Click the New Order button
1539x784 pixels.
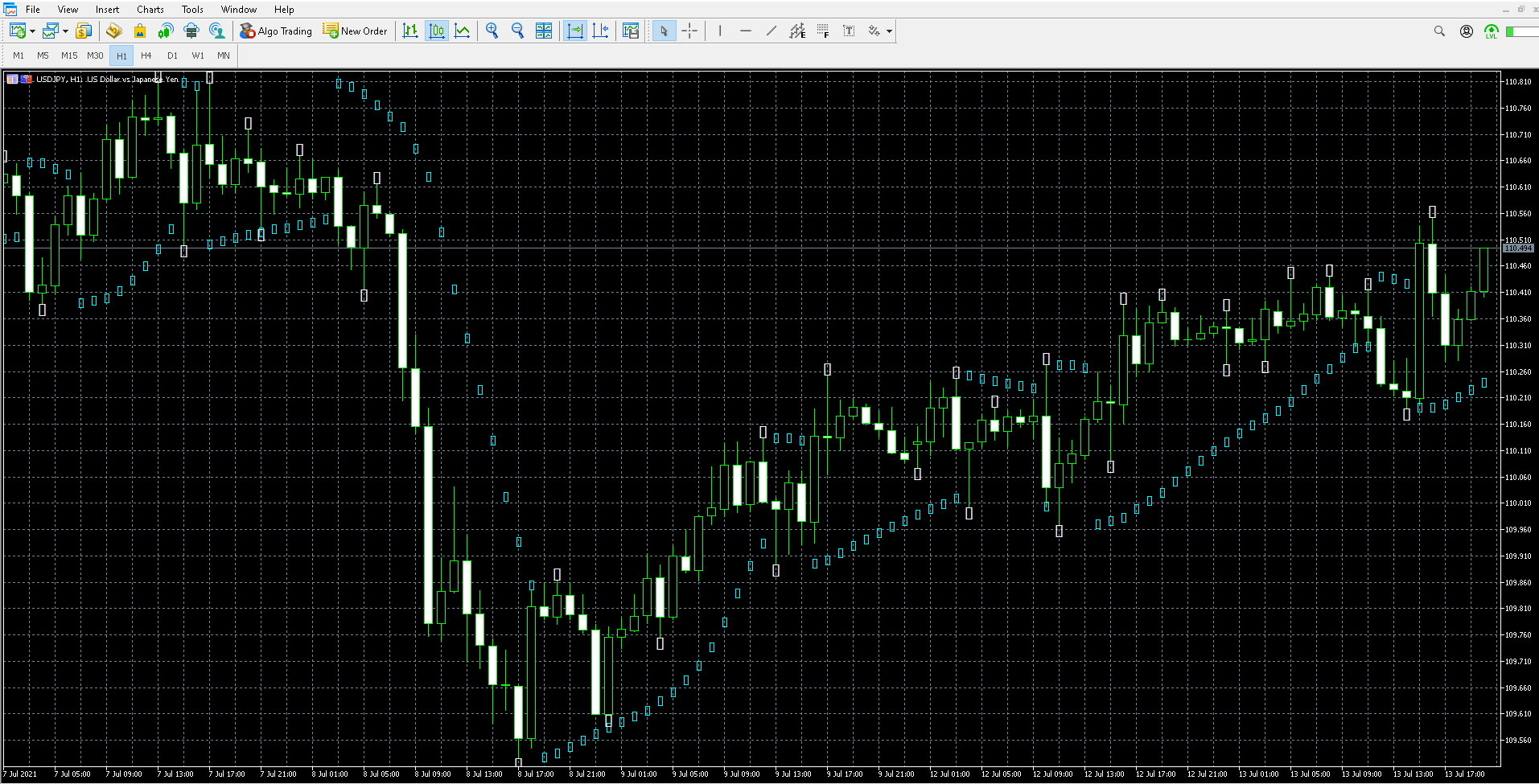tap(355, 31)
